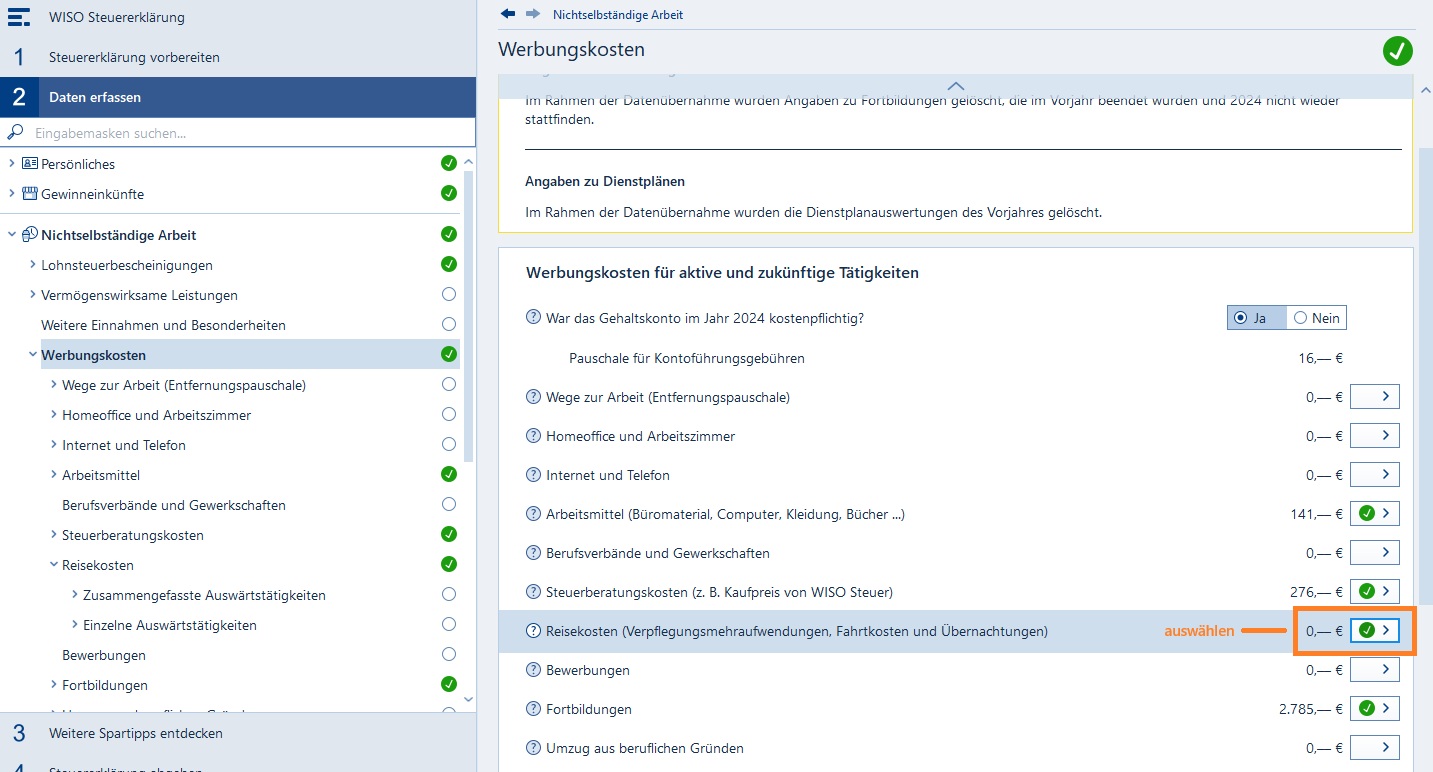
Task: Collapse the Reisekosten tree node
Action: [x=54, y=565]
